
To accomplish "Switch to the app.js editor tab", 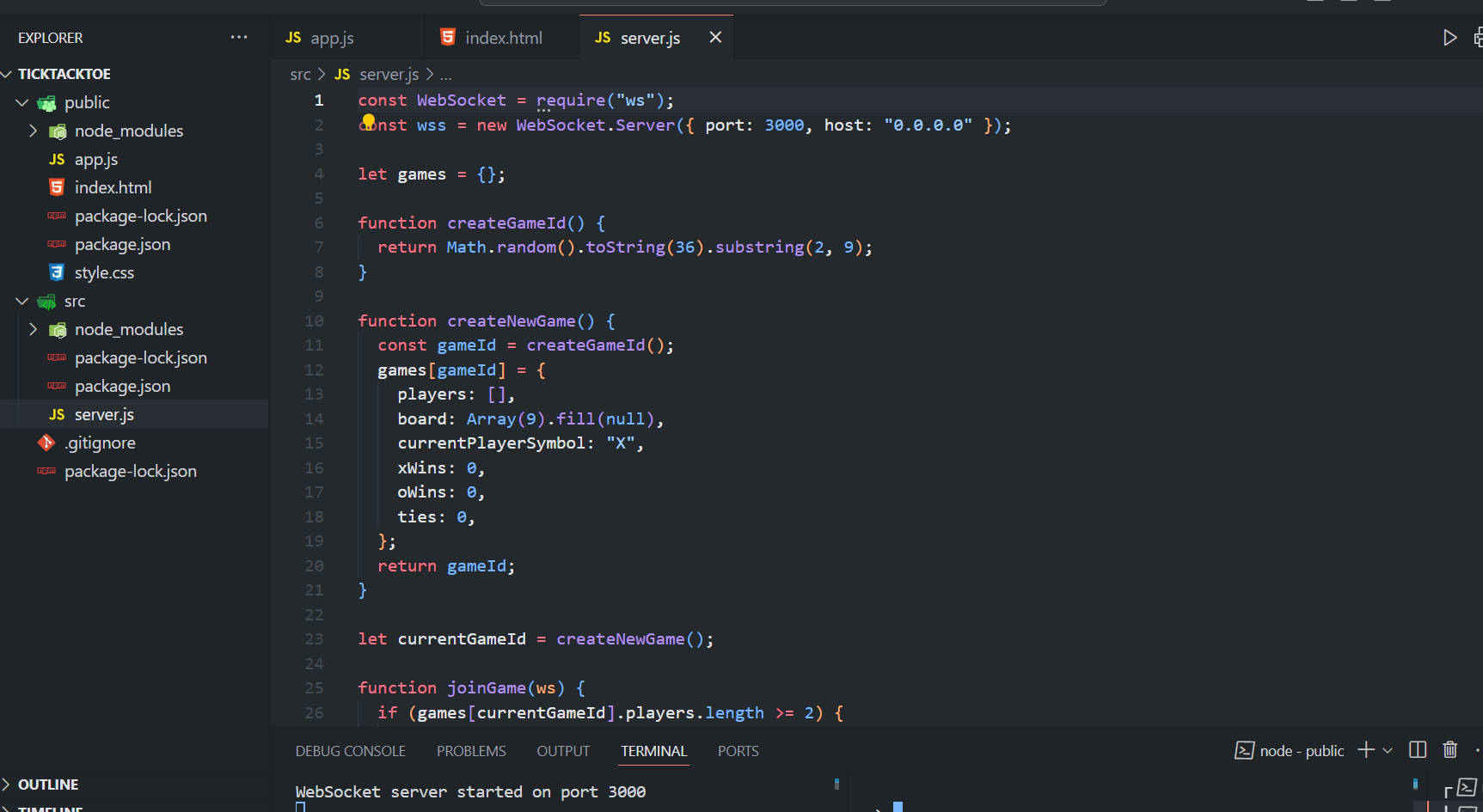I will point(331,39).
